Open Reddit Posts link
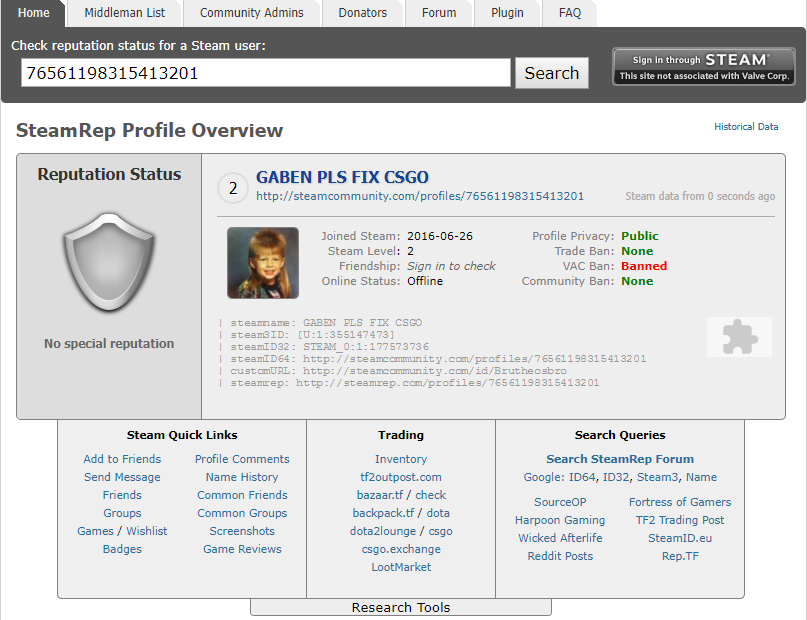The width and height of the screenshot is (807, 620). (x=560, y=556)
